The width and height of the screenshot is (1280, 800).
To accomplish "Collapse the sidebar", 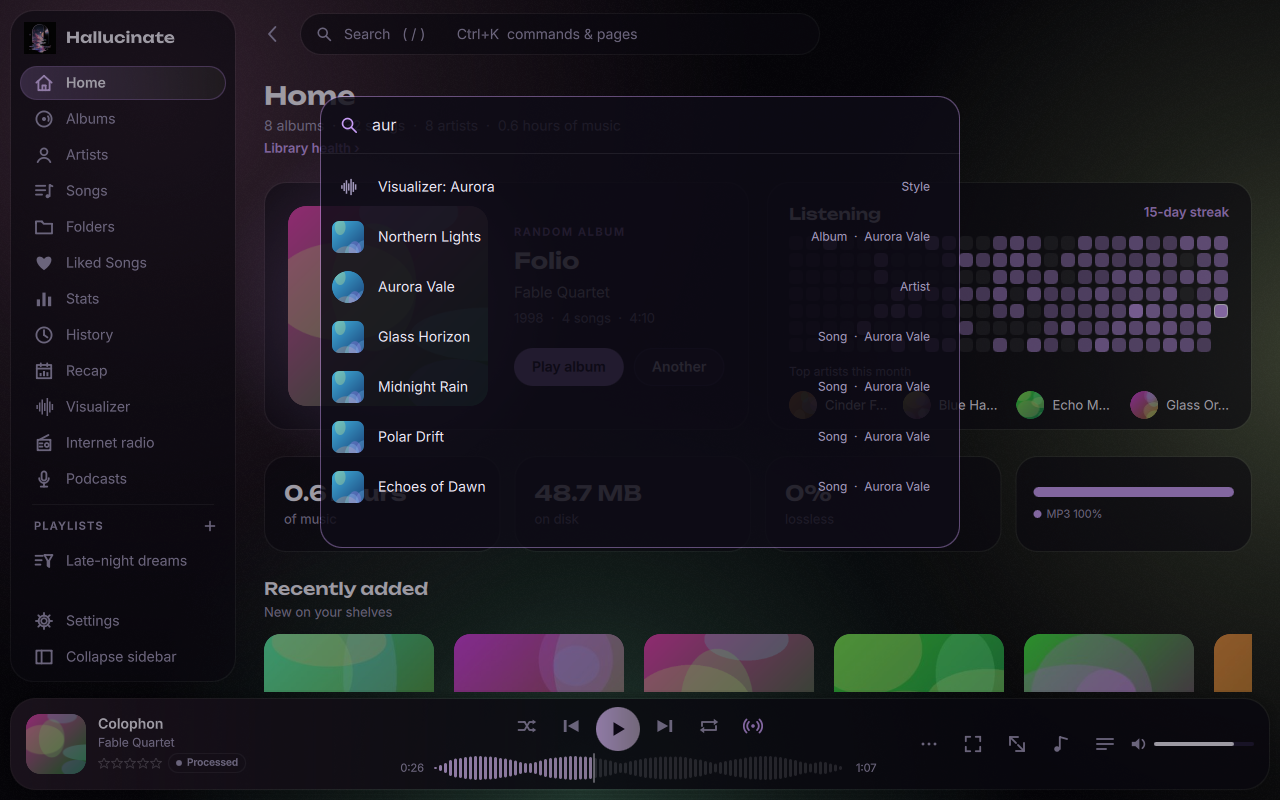I will pos(123,657).
